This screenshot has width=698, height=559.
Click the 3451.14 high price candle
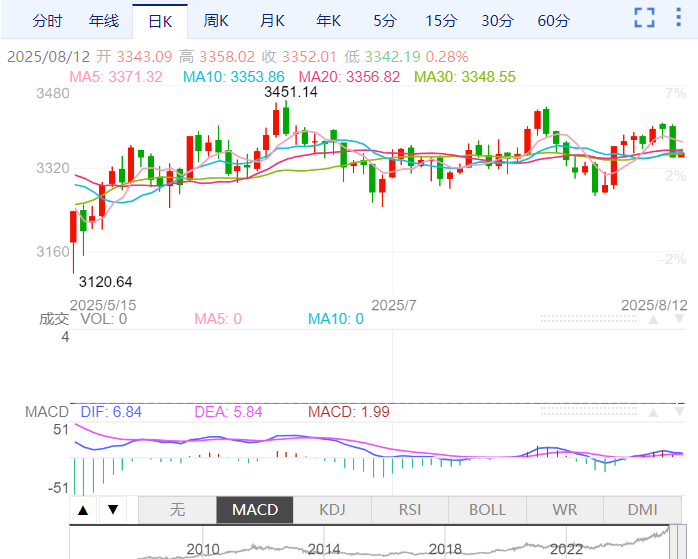(285, 117)
